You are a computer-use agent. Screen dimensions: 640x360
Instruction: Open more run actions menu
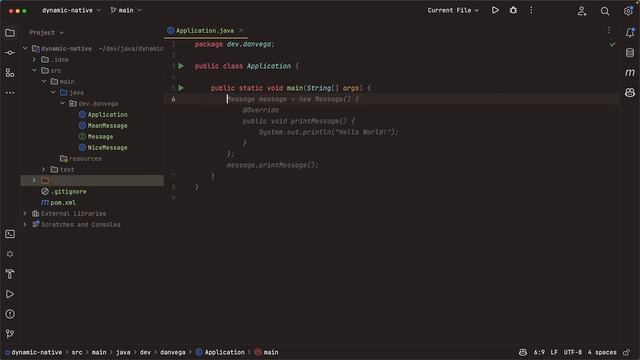click(x=531, y=10)
